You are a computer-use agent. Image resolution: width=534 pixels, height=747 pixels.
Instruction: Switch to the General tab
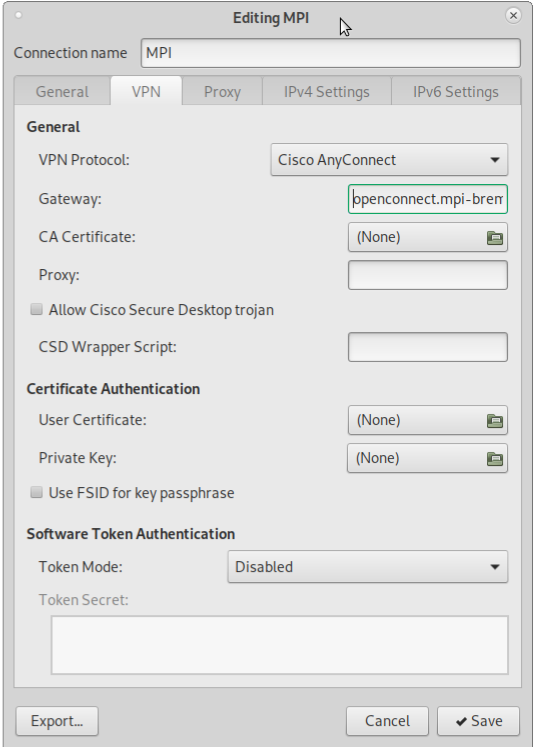(x=62, y=91)
